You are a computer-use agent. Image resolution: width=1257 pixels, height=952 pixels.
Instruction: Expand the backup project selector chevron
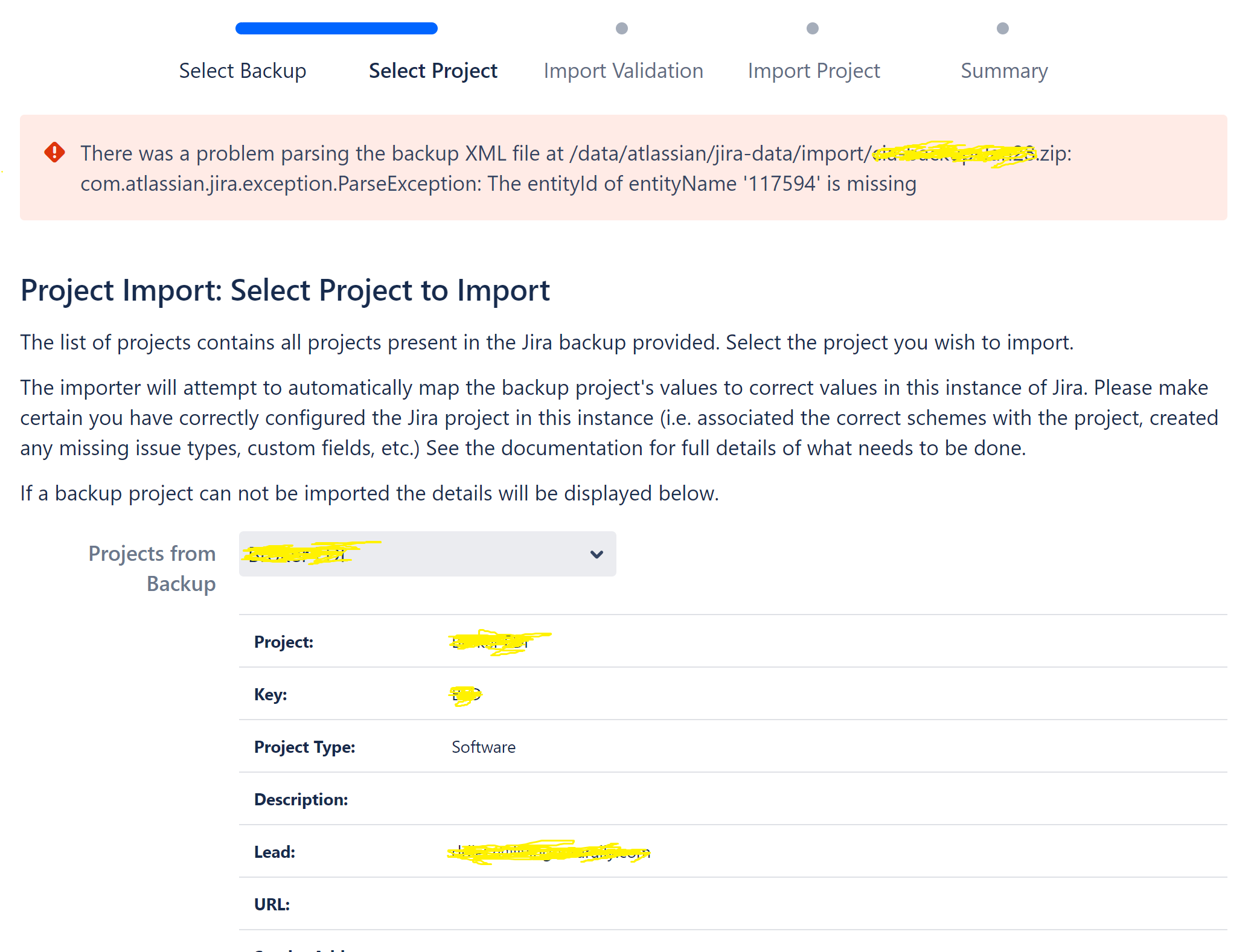[x=595, y=554]
